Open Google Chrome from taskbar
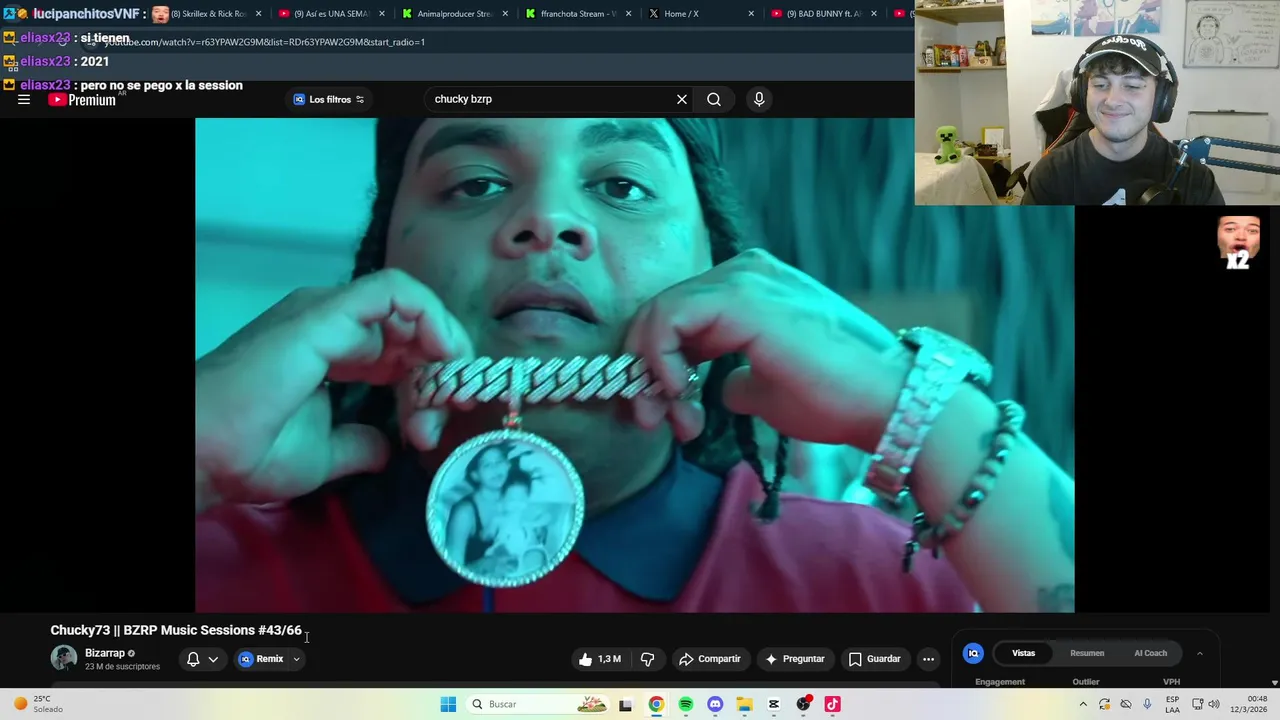 tap(656, 704)
